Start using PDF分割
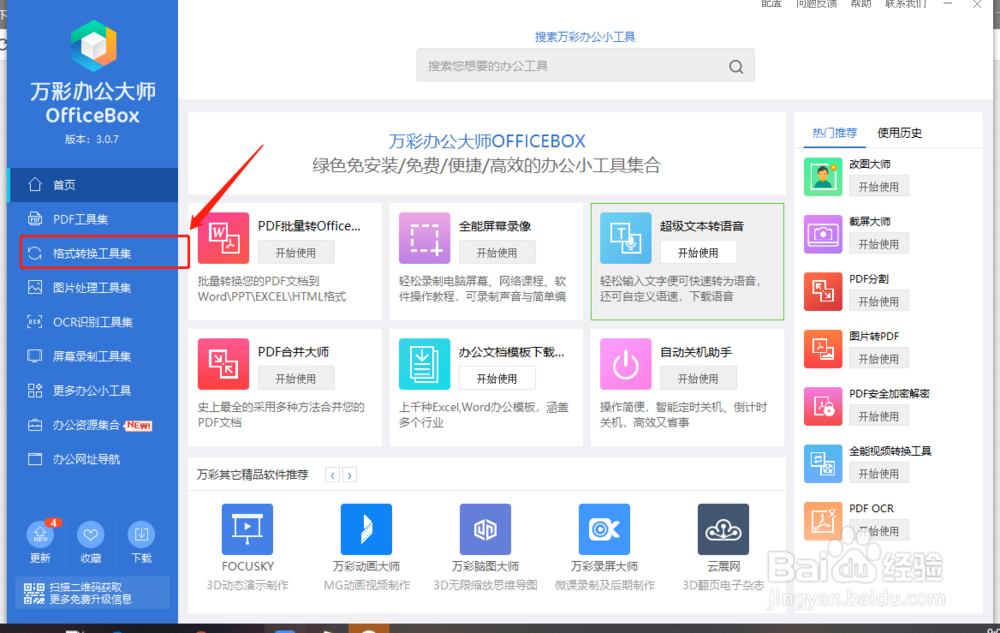 [x=879, y=302]
